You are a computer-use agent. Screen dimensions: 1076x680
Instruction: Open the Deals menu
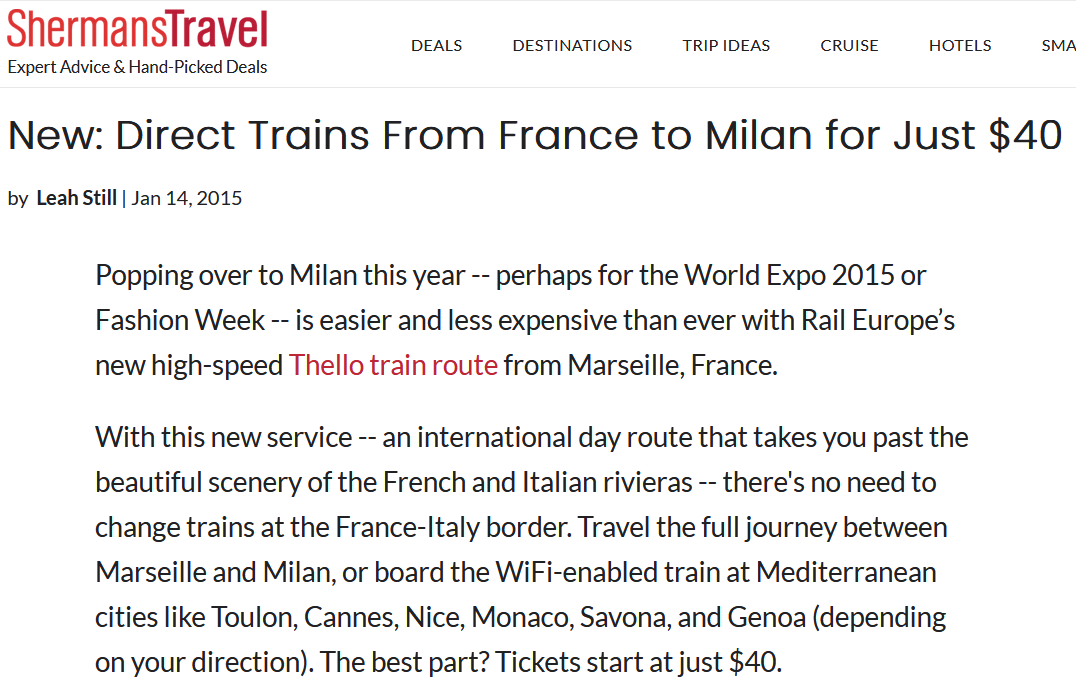[436, 45]
